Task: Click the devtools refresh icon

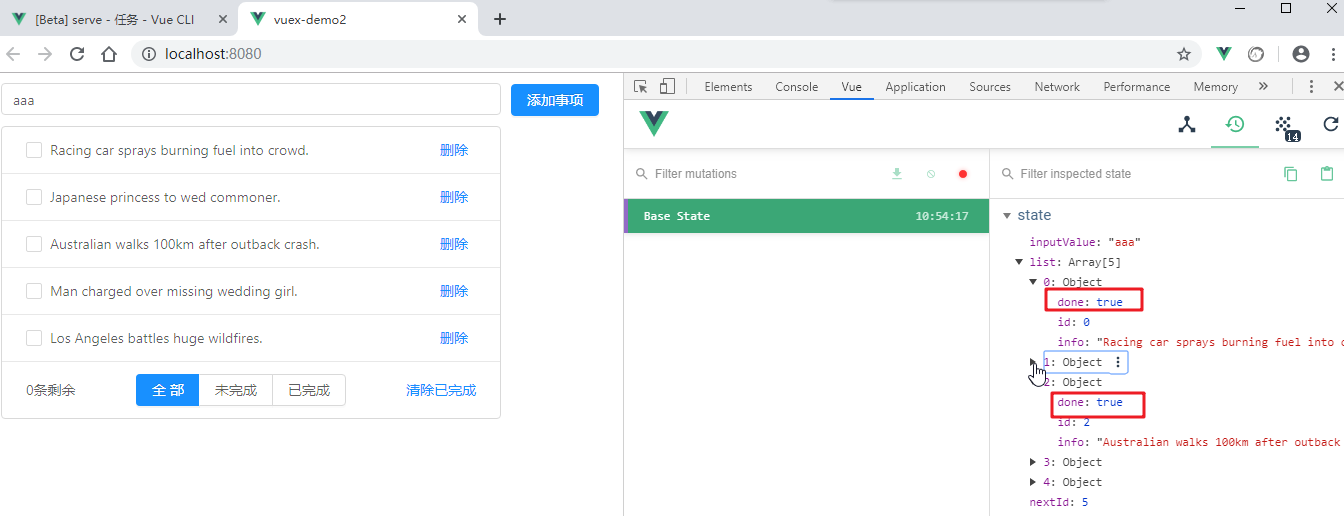Action: [1330, 124]
